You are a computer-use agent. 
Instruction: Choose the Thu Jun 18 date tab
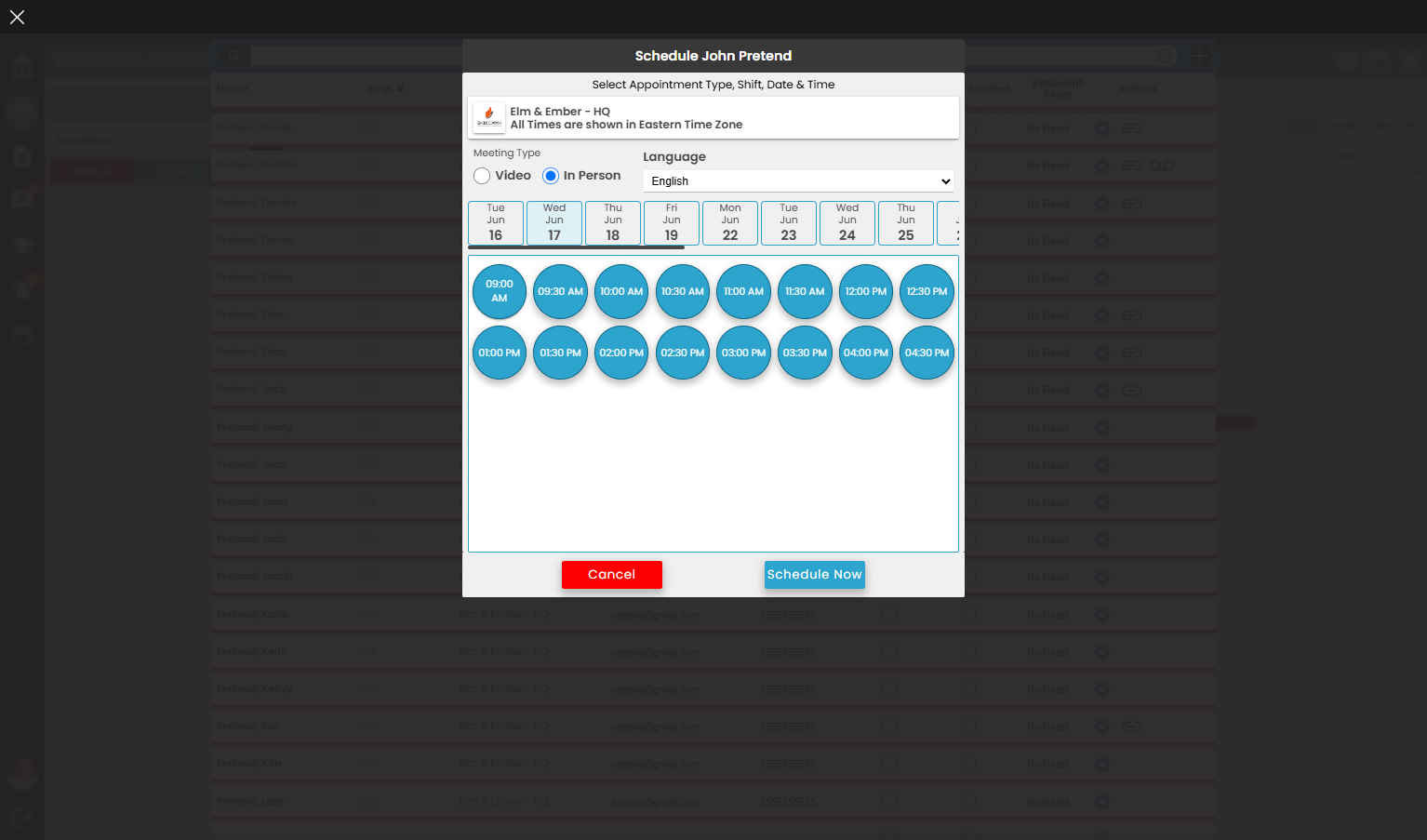613,223
